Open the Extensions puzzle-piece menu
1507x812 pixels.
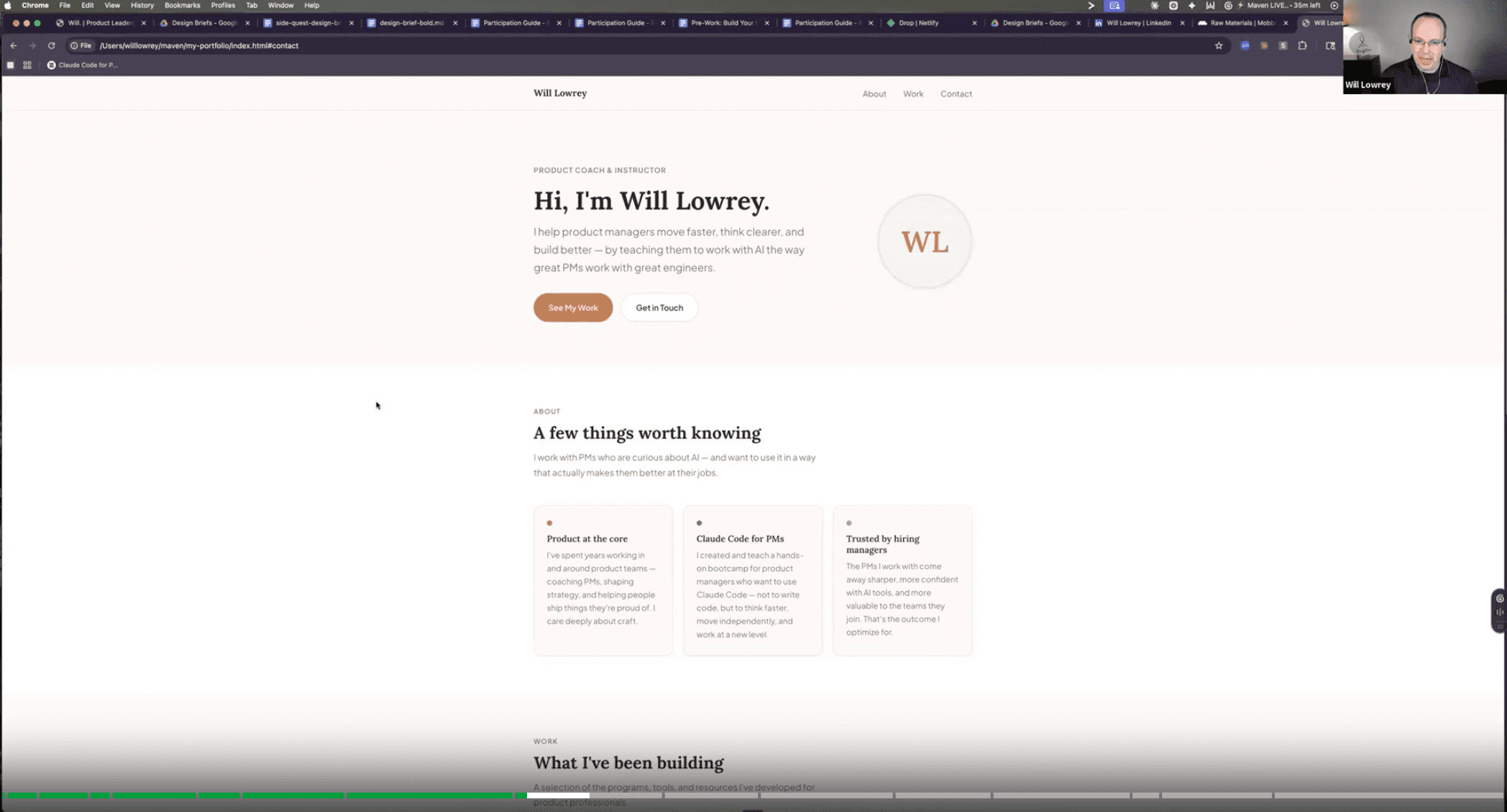(1302, 45)
